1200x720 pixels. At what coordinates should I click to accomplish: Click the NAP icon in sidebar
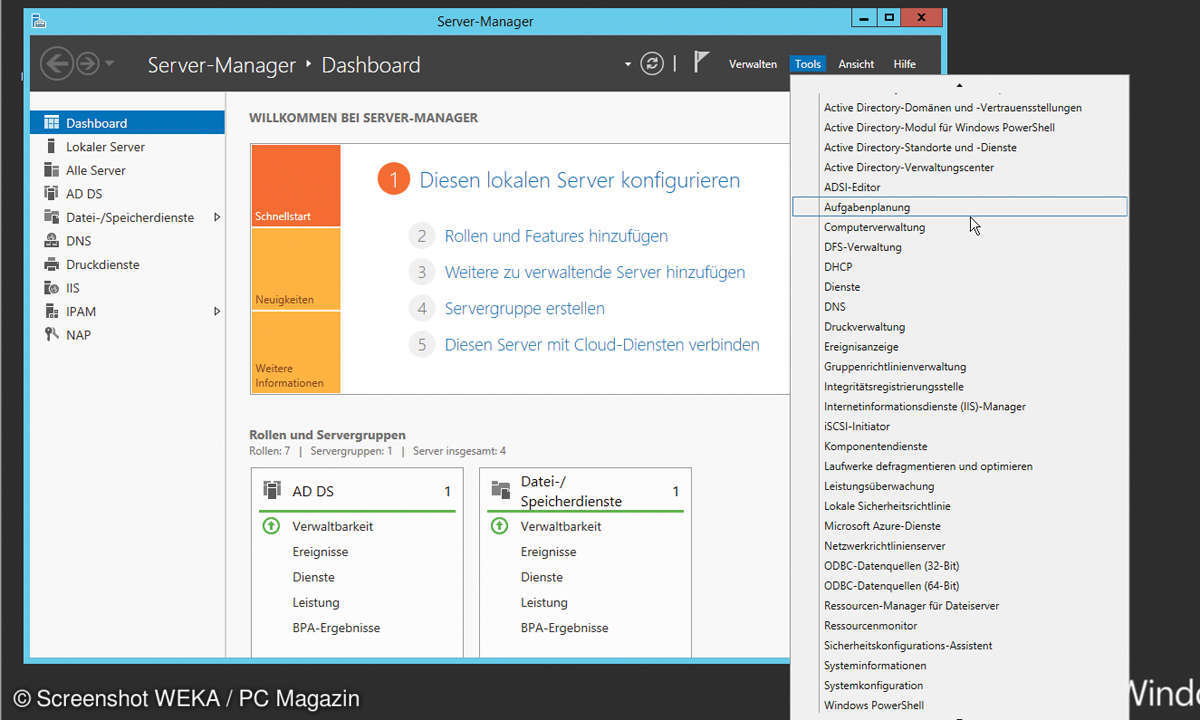pos(52,334)
